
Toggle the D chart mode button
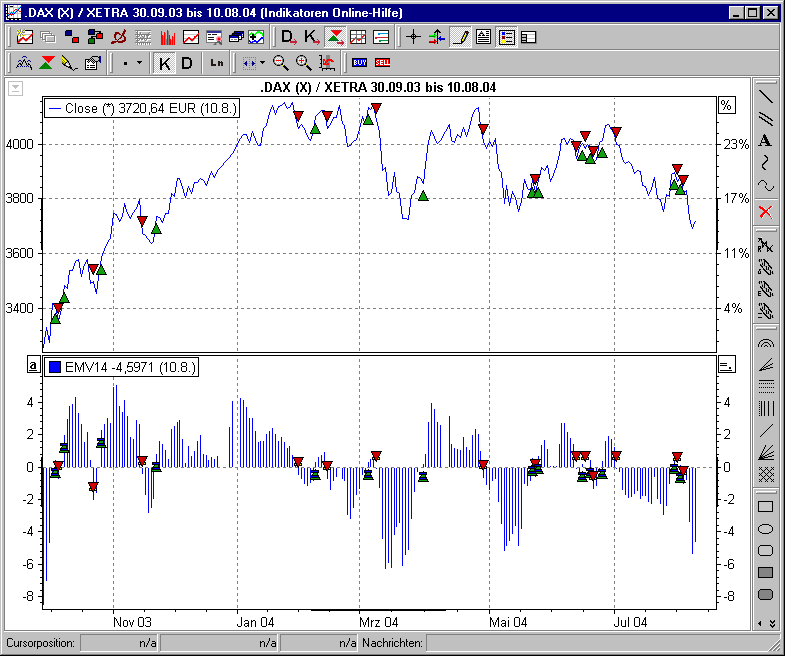point(186,63)
